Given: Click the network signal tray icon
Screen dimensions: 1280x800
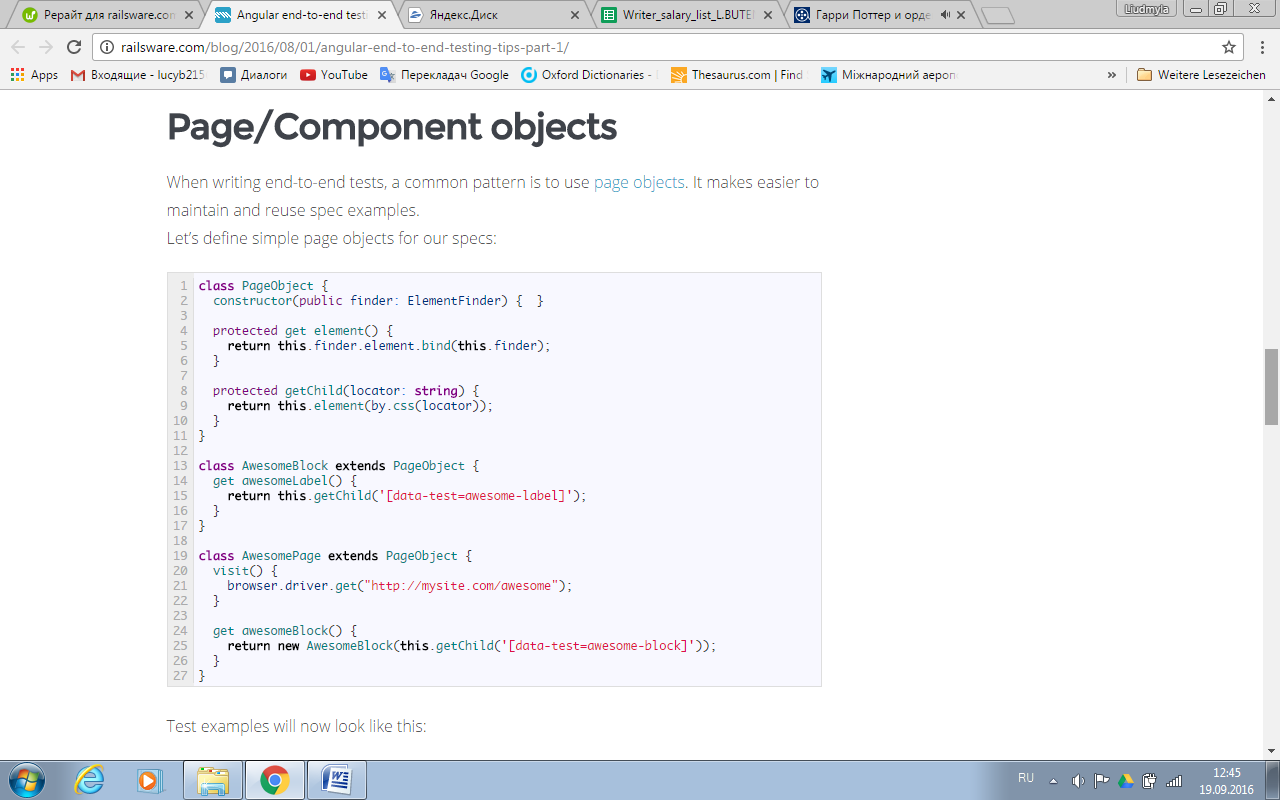Looking at the screenshot, I should (x=1174, y=780).
